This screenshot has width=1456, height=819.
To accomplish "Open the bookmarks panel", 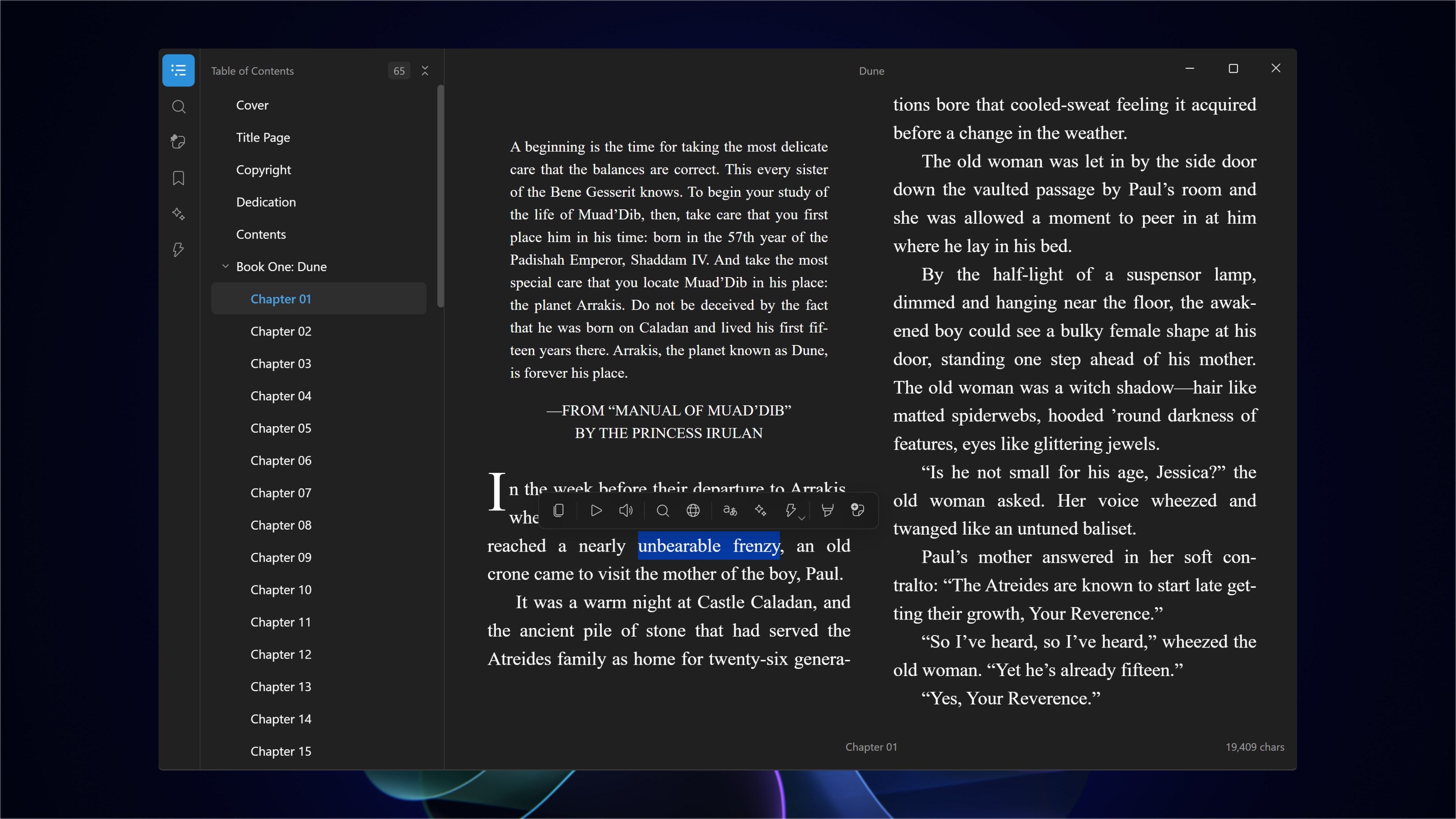I will [179, 178].
